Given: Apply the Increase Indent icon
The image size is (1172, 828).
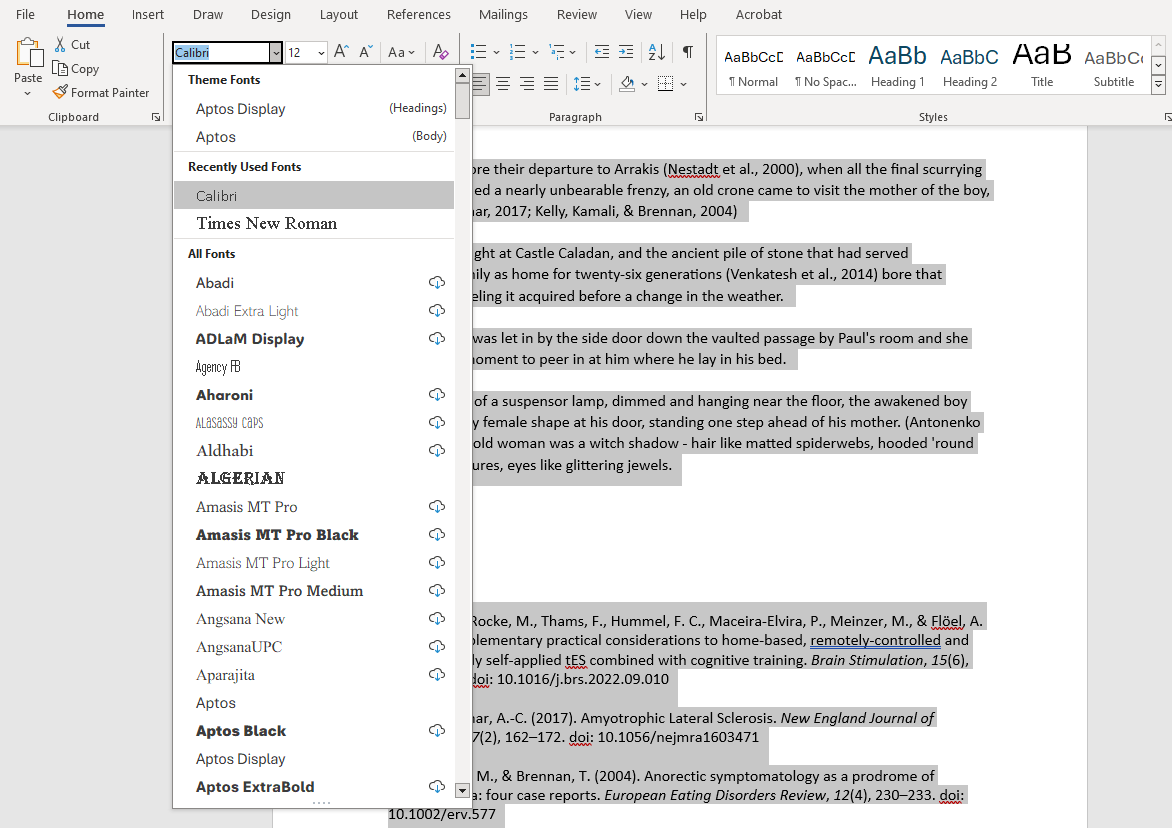Looking at the screenshot, I should 625,51.
